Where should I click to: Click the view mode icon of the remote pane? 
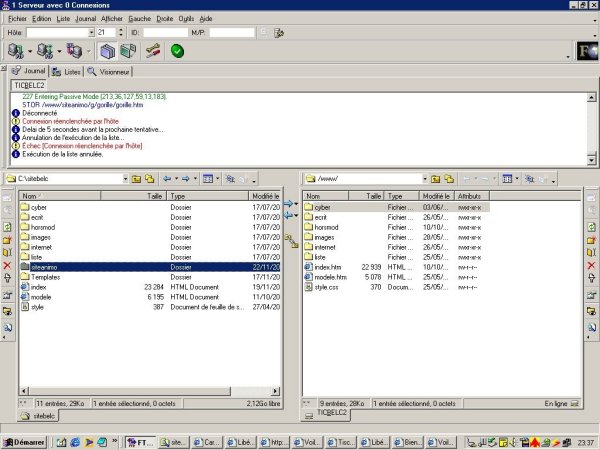pos(507,179)
